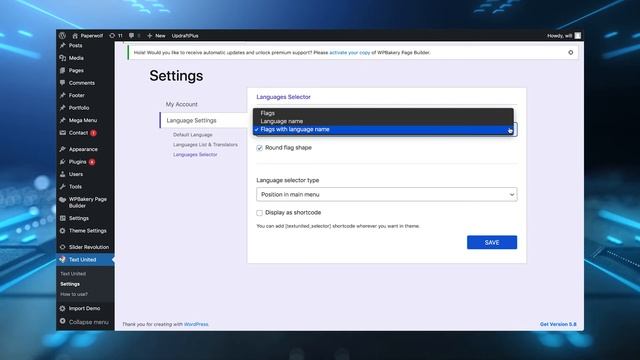The width and height of the screenshot is (640, 360).
Task: Open the Paperwolf site home icon
Action: pos(75,36)
